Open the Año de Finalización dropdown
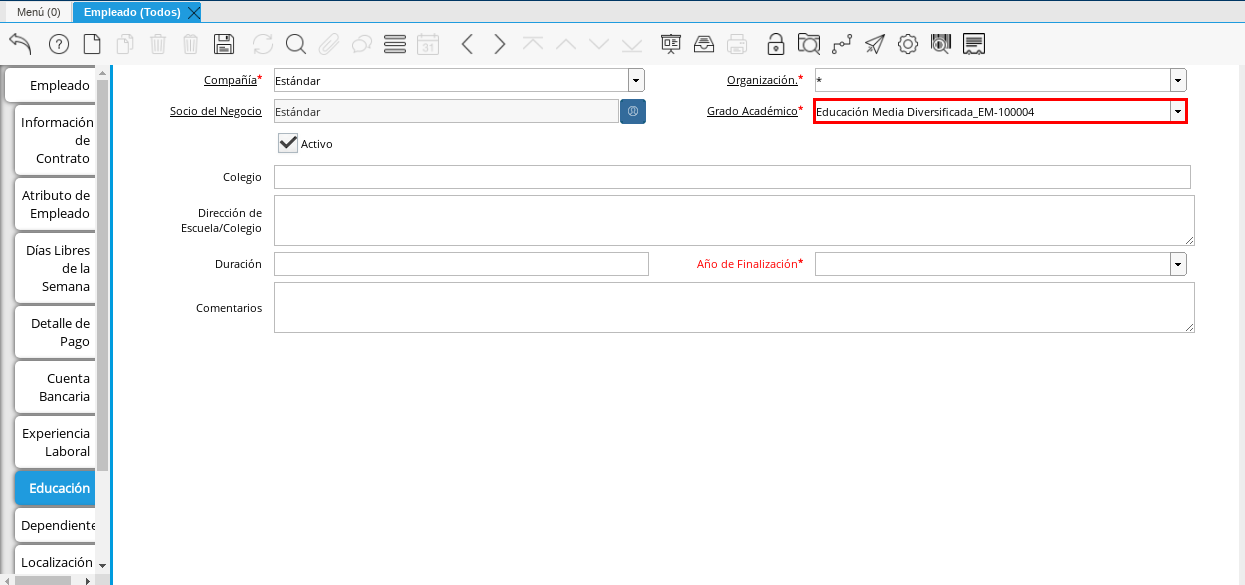This screenshot has height=585, width=1245. (1178, 264)
